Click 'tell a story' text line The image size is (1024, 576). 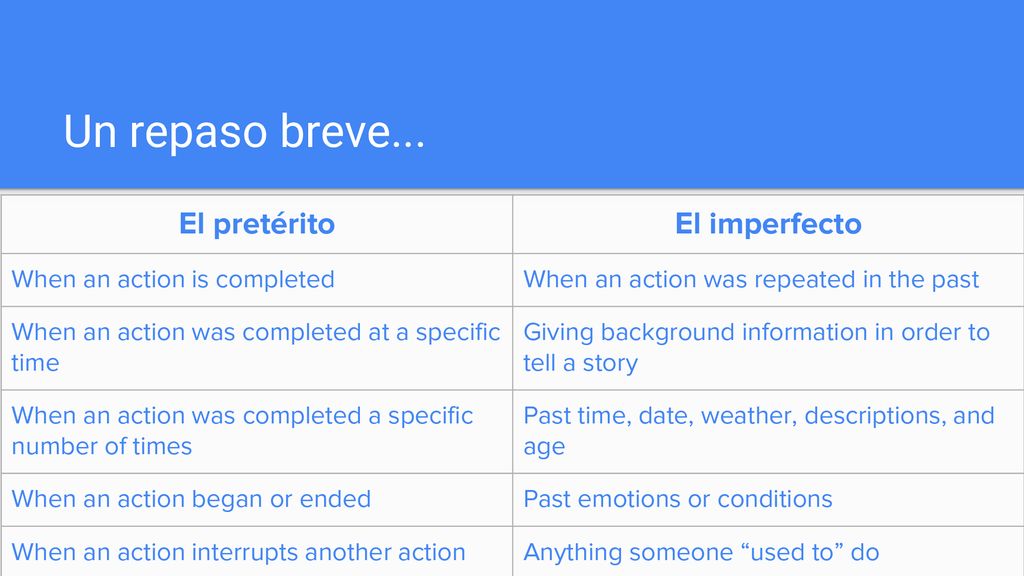581,362
